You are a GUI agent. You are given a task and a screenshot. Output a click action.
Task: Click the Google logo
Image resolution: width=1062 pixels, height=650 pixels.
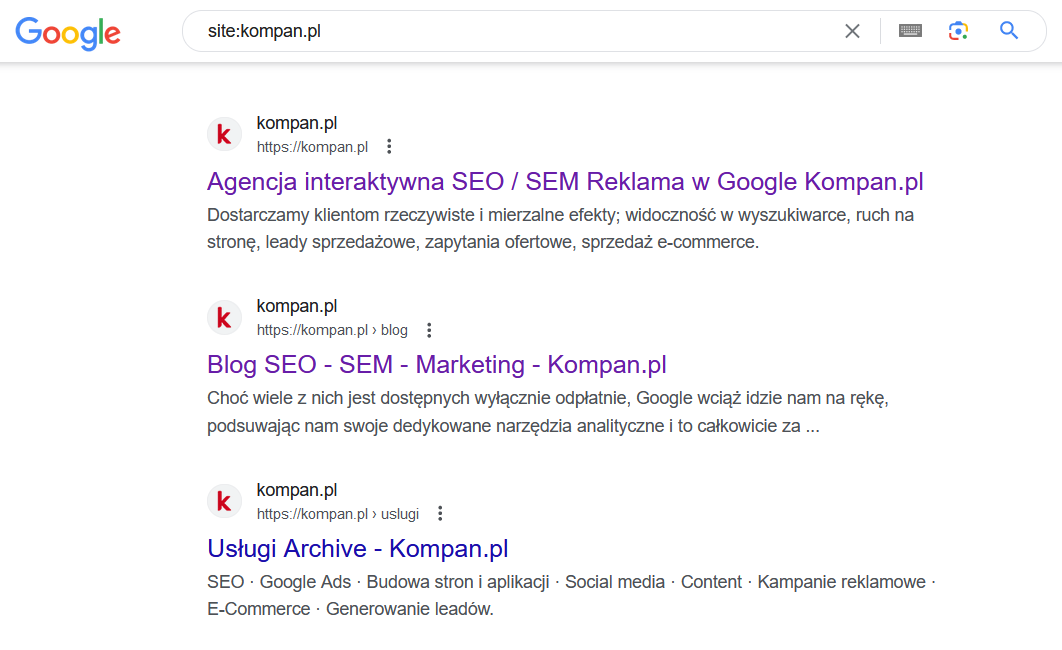(x=68, y=33)
